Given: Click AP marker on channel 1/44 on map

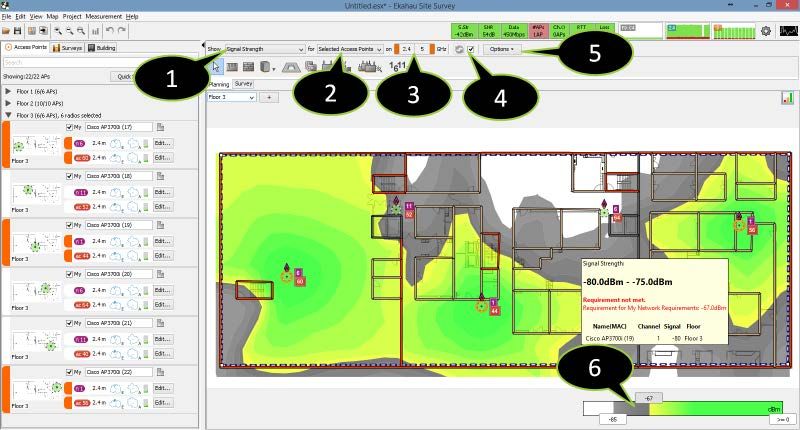Looking at the screenshot, I should [x=481, y=306].
